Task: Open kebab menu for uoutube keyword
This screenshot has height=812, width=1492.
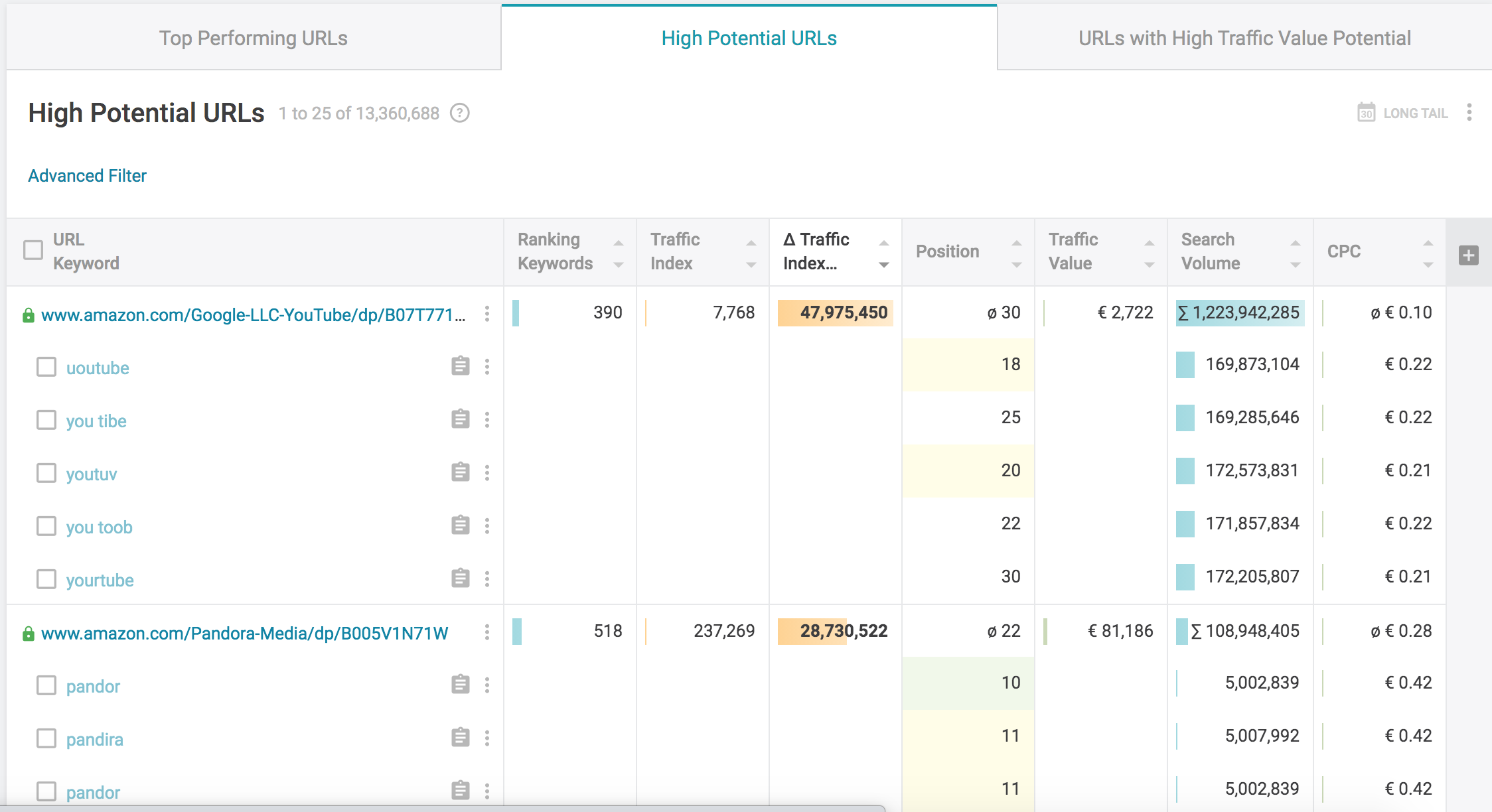Action: point(487,367)
